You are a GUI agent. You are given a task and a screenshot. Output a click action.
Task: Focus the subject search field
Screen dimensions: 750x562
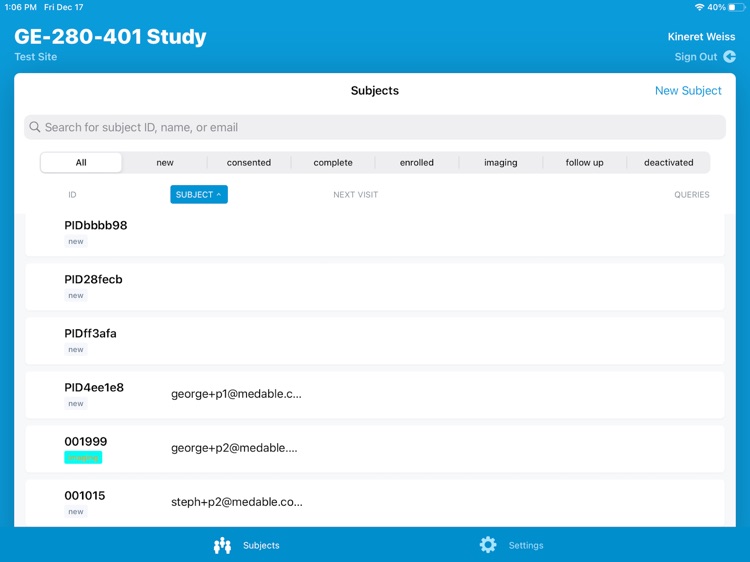click(x=375, y=127)
